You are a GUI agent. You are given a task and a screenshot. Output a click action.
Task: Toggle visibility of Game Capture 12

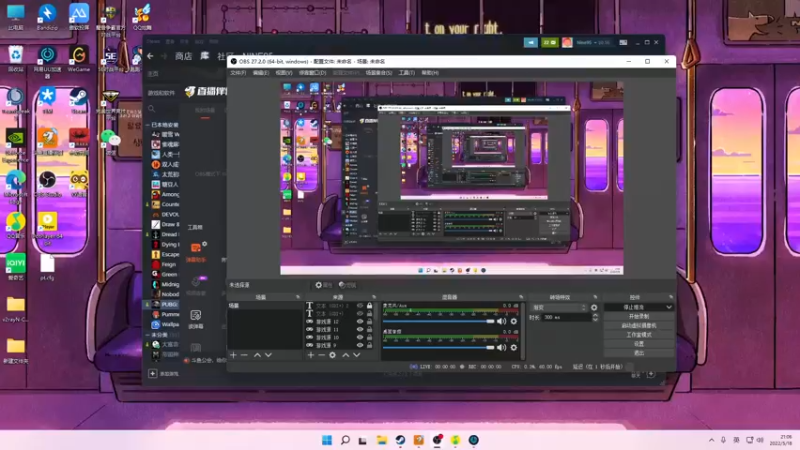tap(360, 322)
